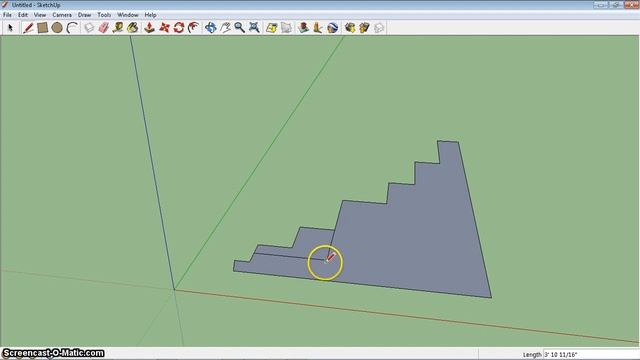Click the Zoom Extents icon

[254, 28]
